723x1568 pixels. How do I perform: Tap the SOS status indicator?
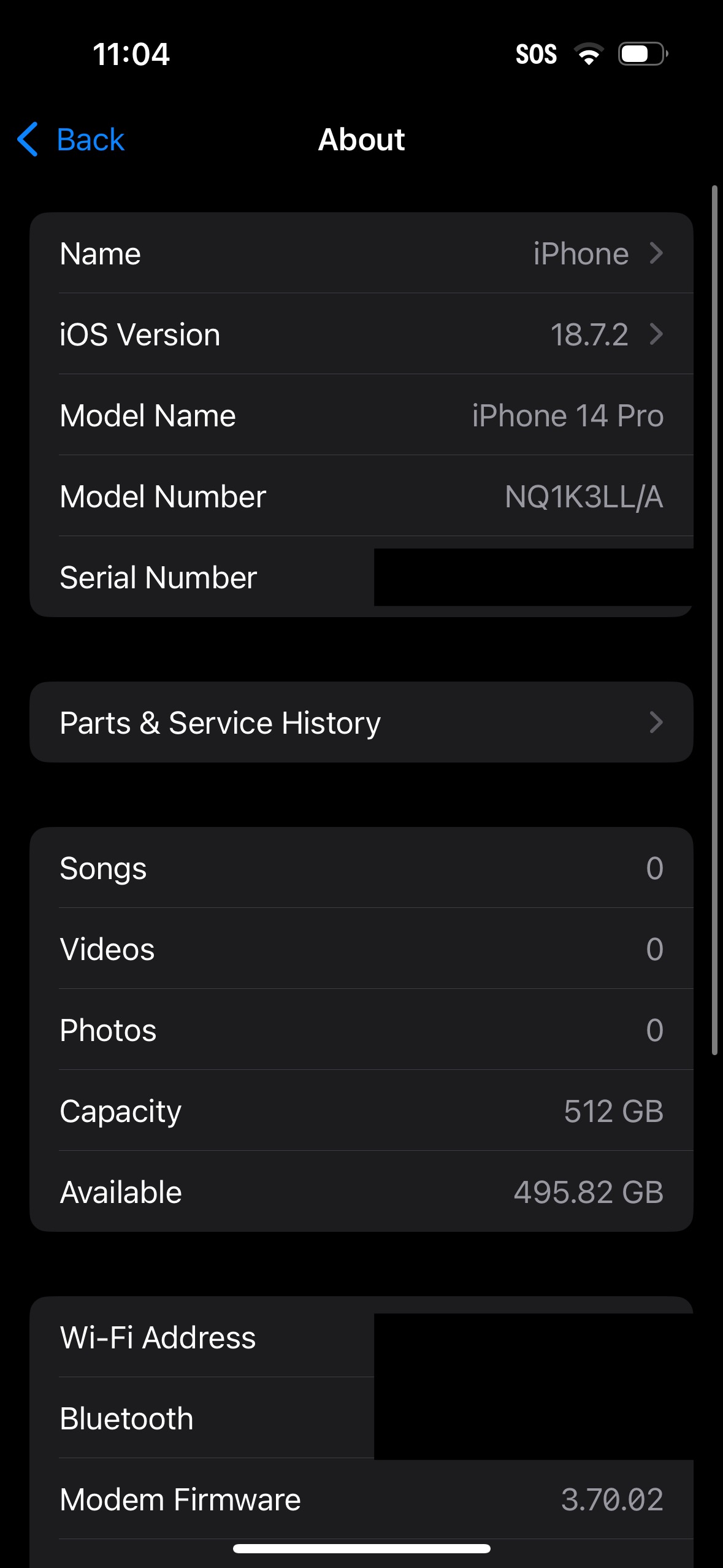536,55
